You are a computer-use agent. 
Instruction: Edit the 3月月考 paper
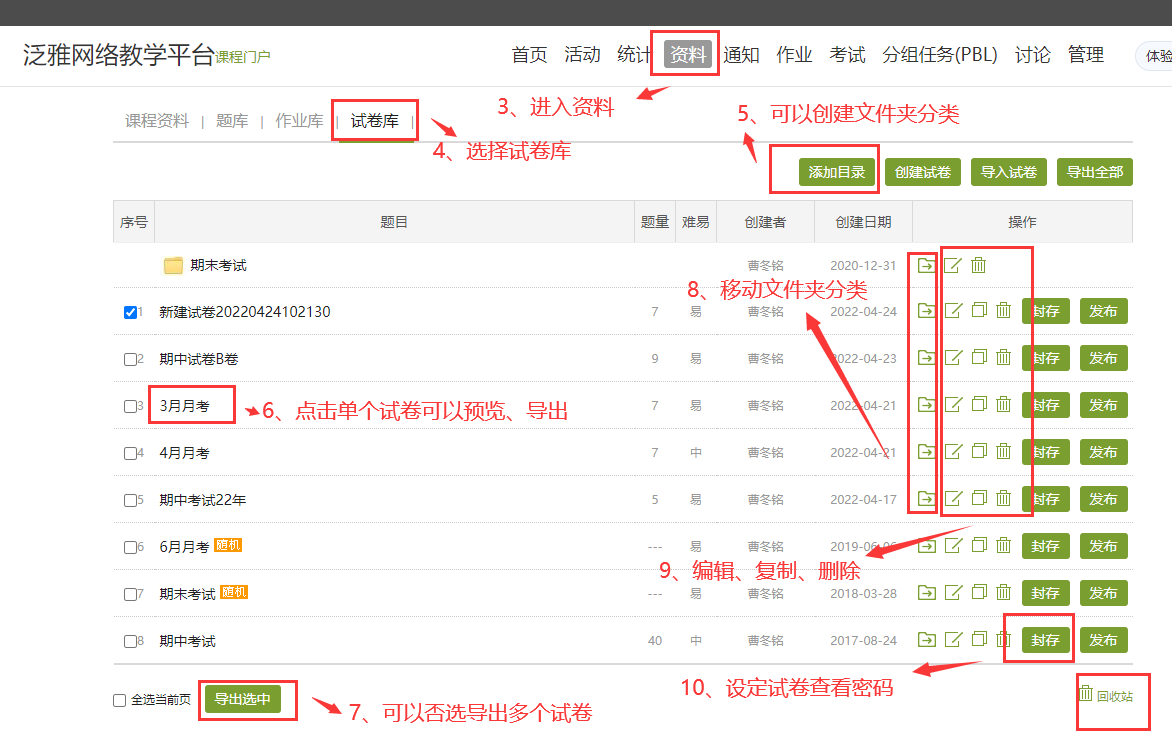pyautogui.click(x=953, y=405)
